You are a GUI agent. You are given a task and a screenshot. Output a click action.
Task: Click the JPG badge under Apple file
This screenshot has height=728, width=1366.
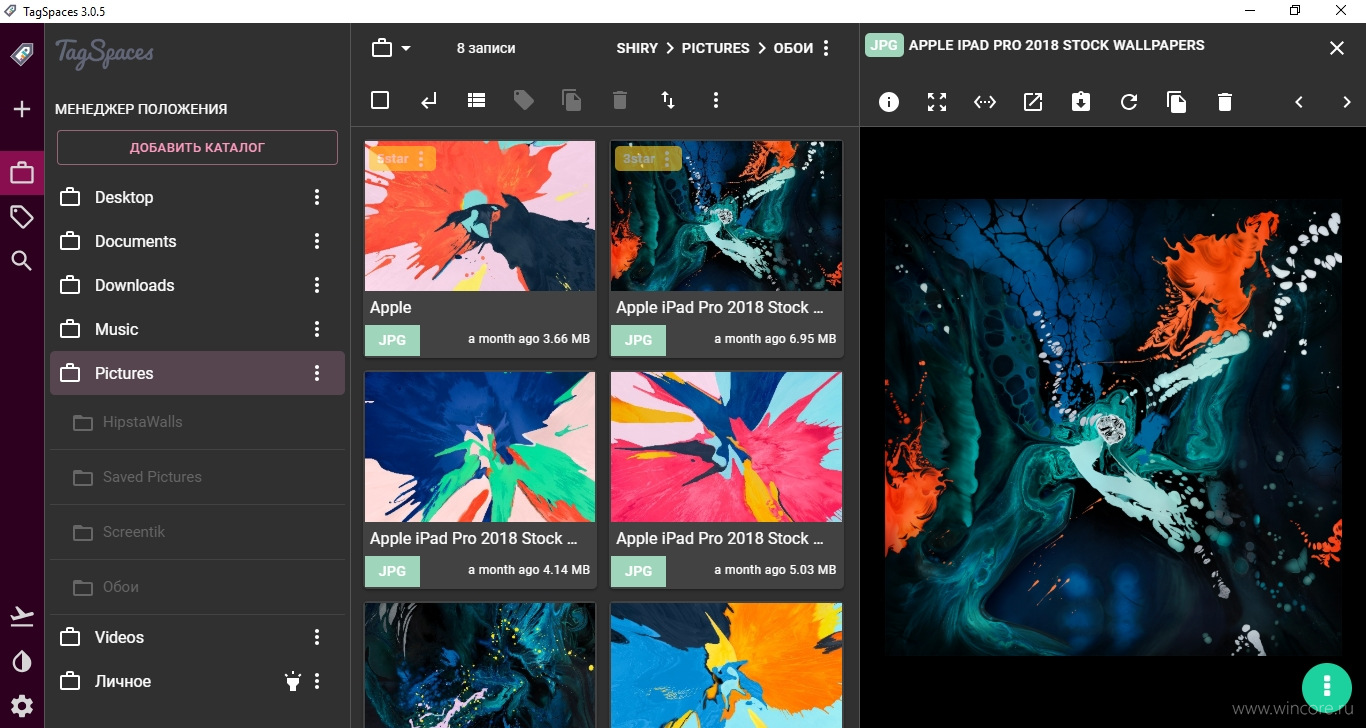click(x=393, y=340)
